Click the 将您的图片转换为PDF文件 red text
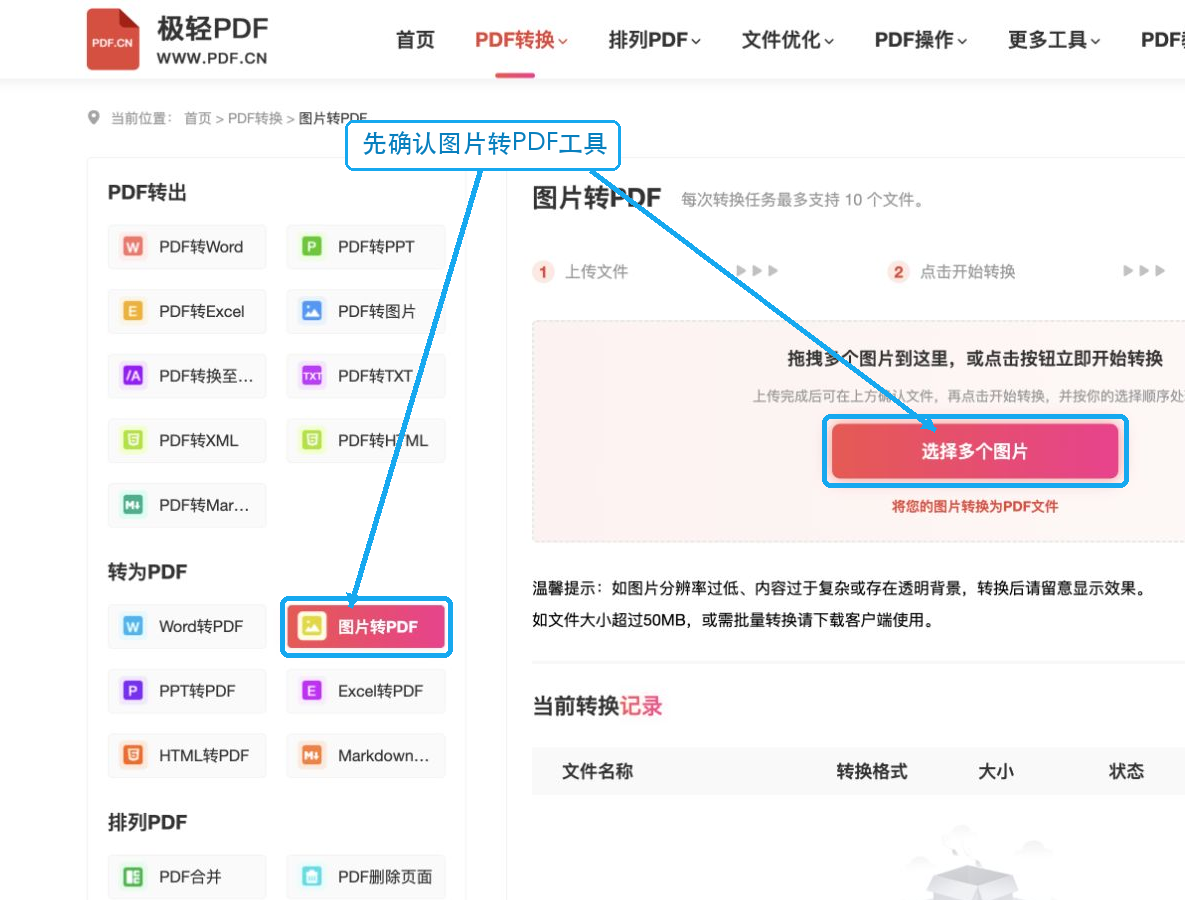 (x=975, y=506)
